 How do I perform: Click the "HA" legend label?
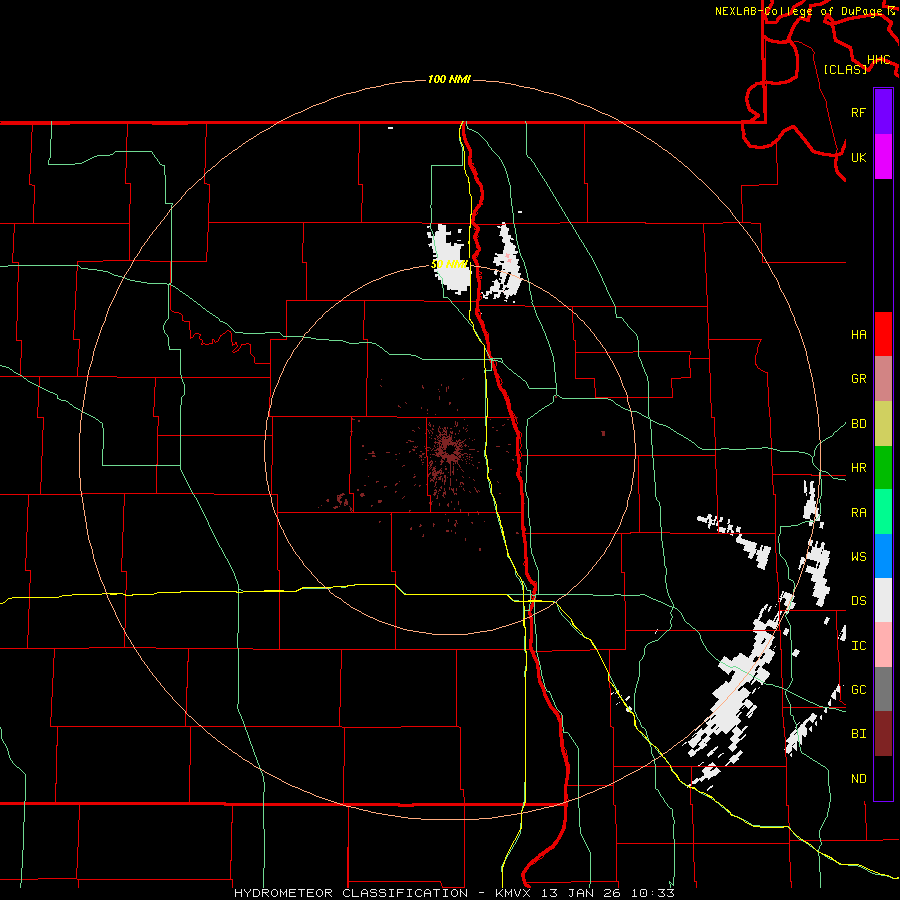click(x=858, y=335)
